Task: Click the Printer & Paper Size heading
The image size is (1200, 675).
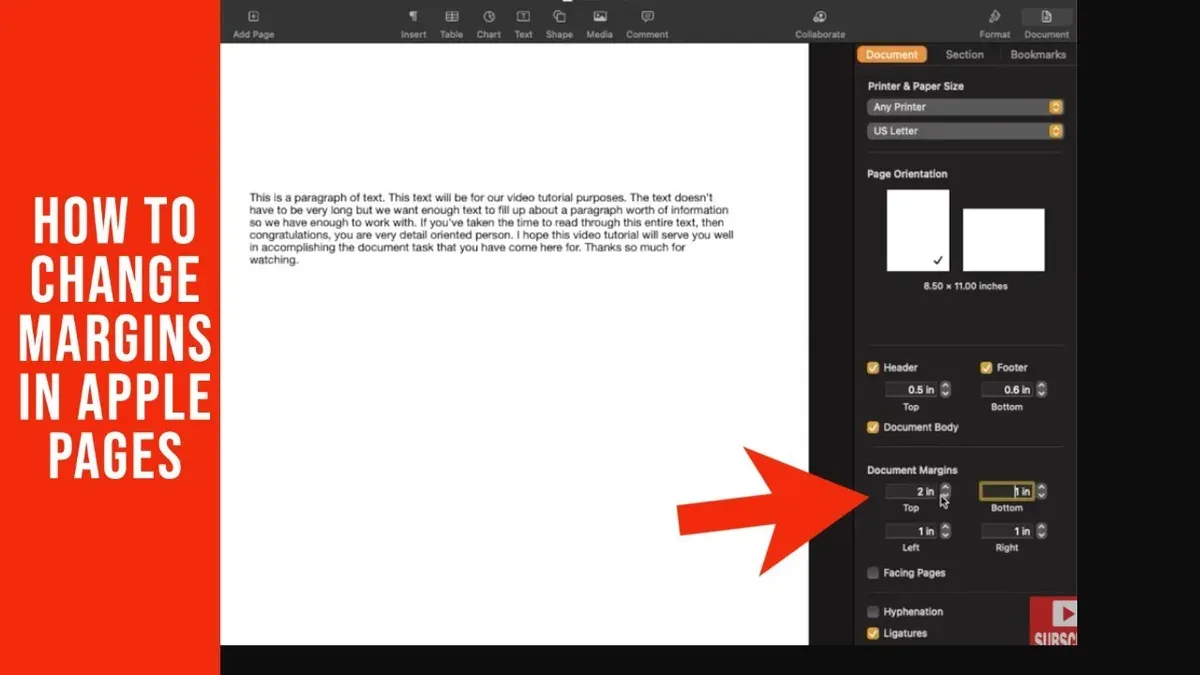Action: [916, 86]
